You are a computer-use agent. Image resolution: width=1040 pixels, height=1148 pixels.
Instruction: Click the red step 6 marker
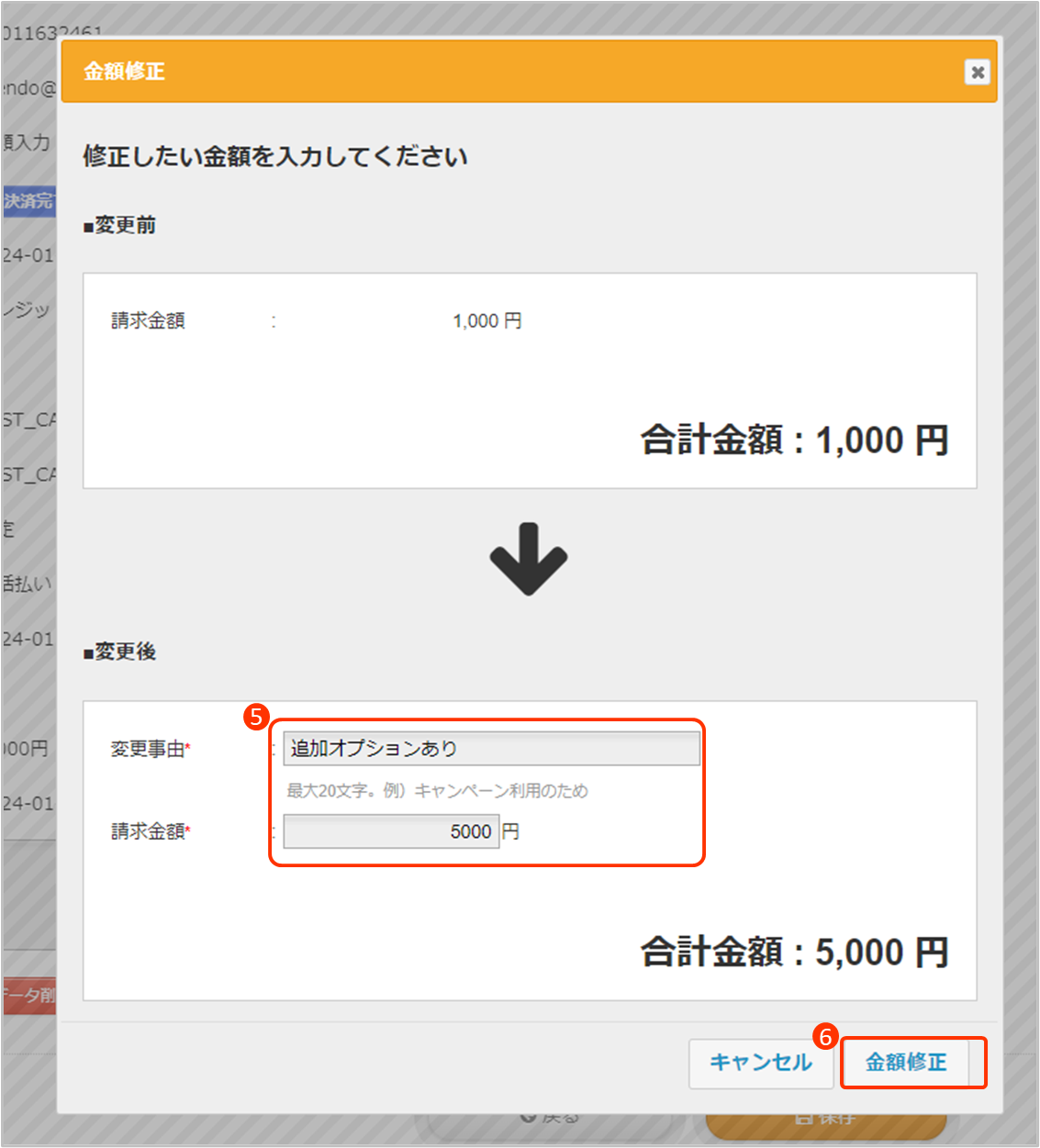(825, 1036)
